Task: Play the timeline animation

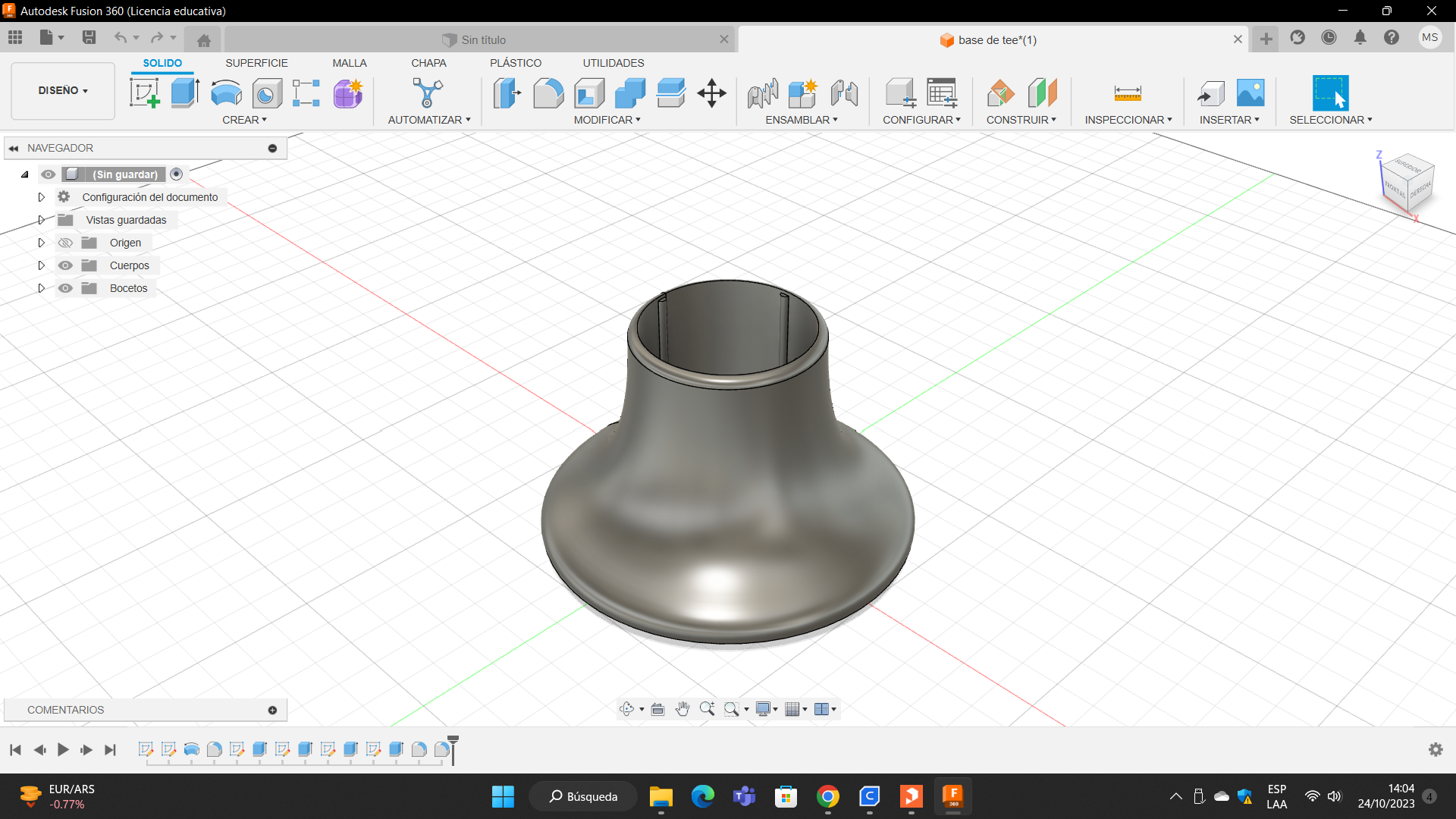Action: click(x=63, y=750)
